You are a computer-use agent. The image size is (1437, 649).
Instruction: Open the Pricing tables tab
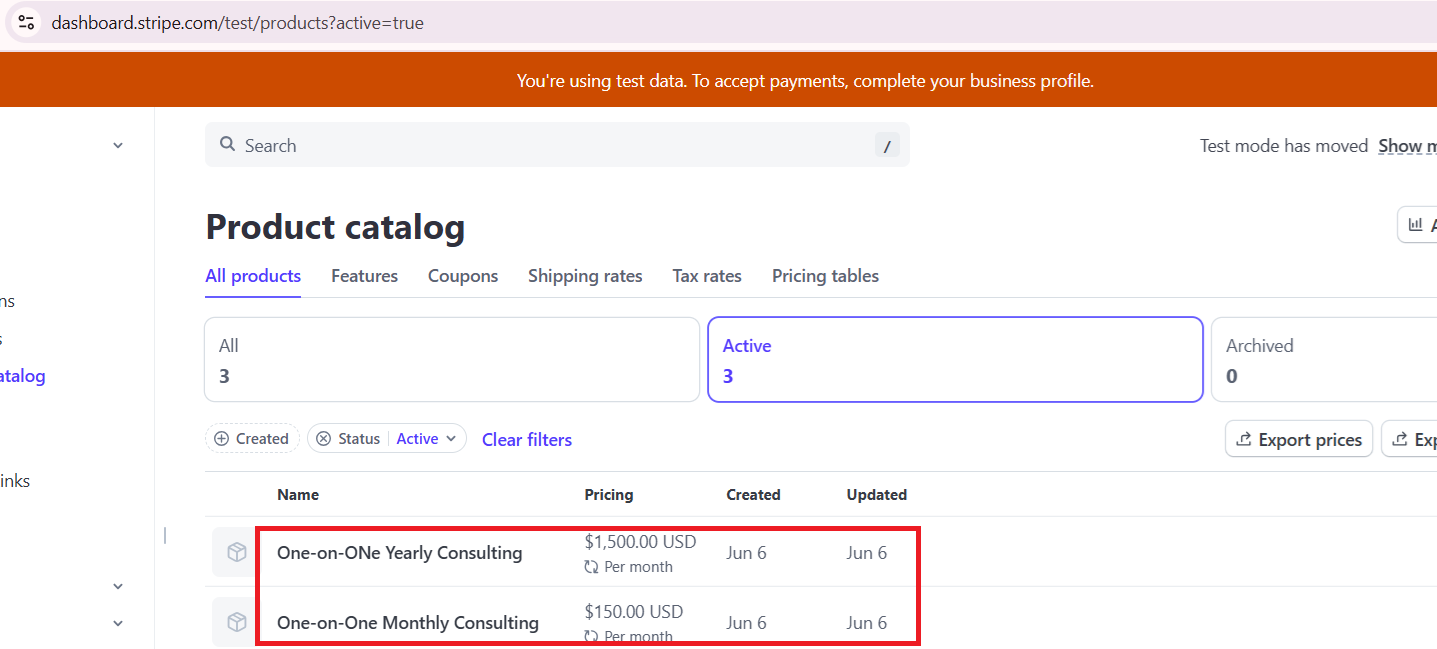825,276
